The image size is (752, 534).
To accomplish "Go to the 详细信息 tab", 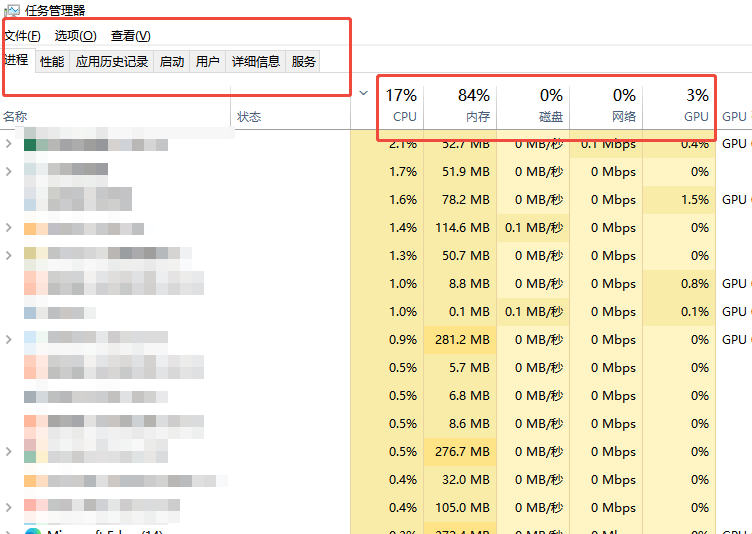I will [x=256, y=62].
